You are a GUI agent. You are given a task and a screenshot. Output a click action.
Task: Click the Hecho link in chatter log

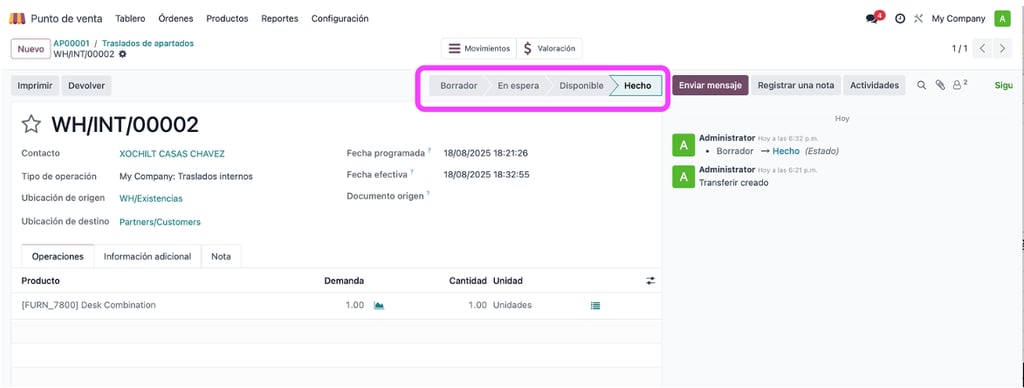click(x=786, y=151)
